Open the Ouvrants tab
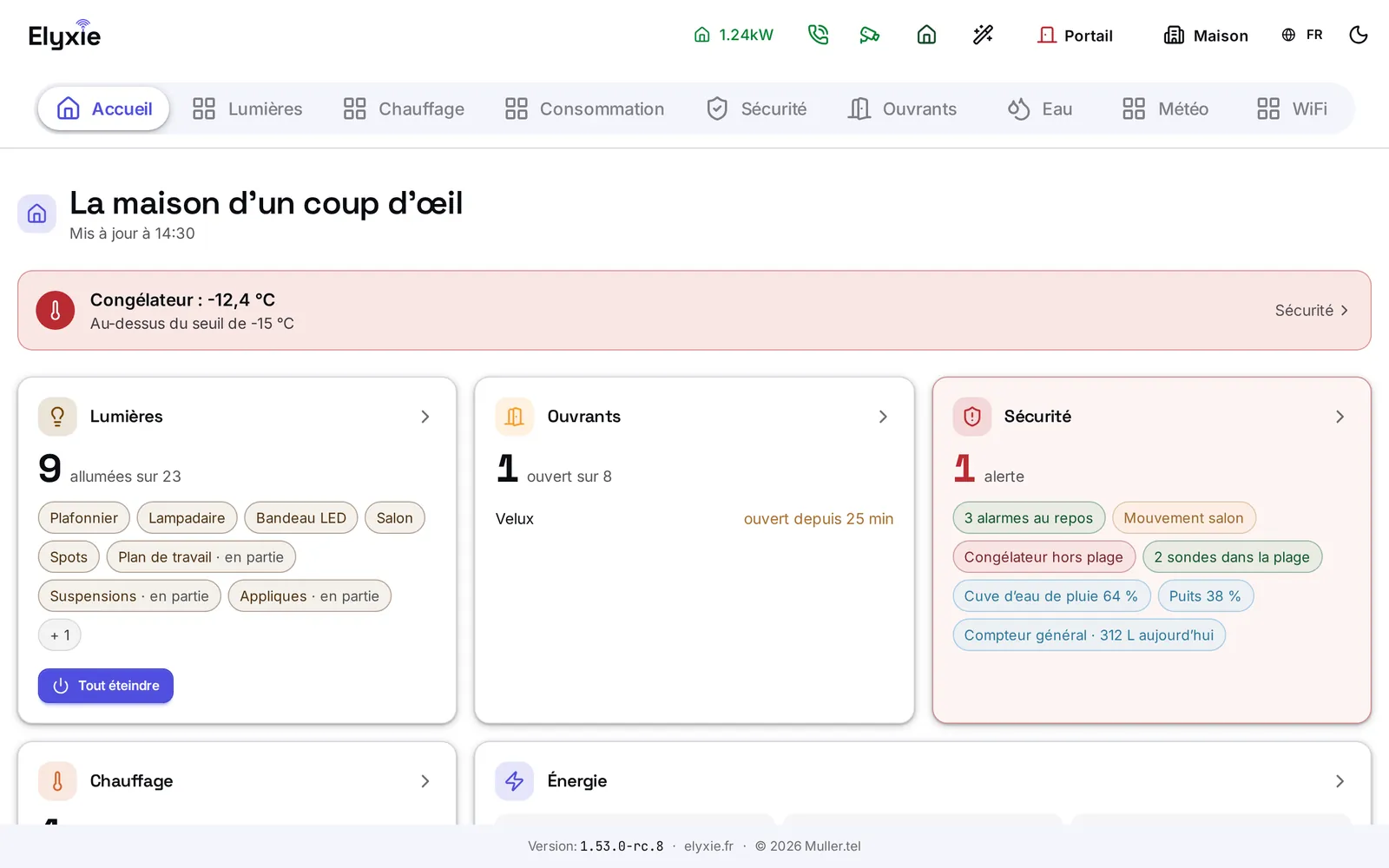This screenshot has height=868, width=1389. click(903, 108)
